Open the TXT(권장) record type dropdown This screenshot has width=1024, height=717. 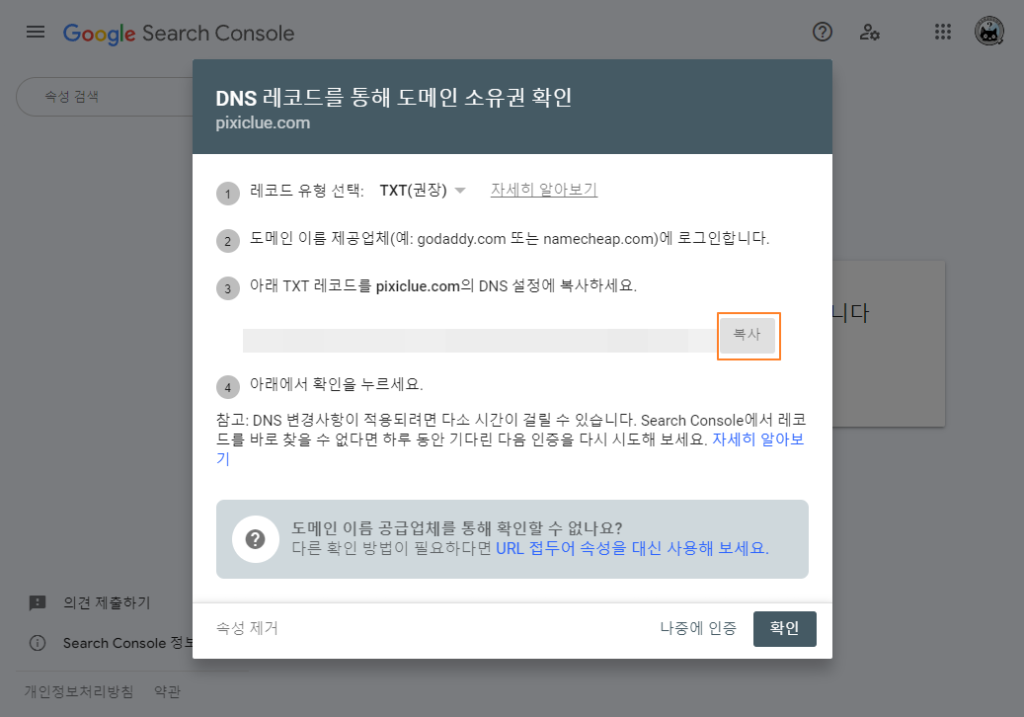[423, 190]
